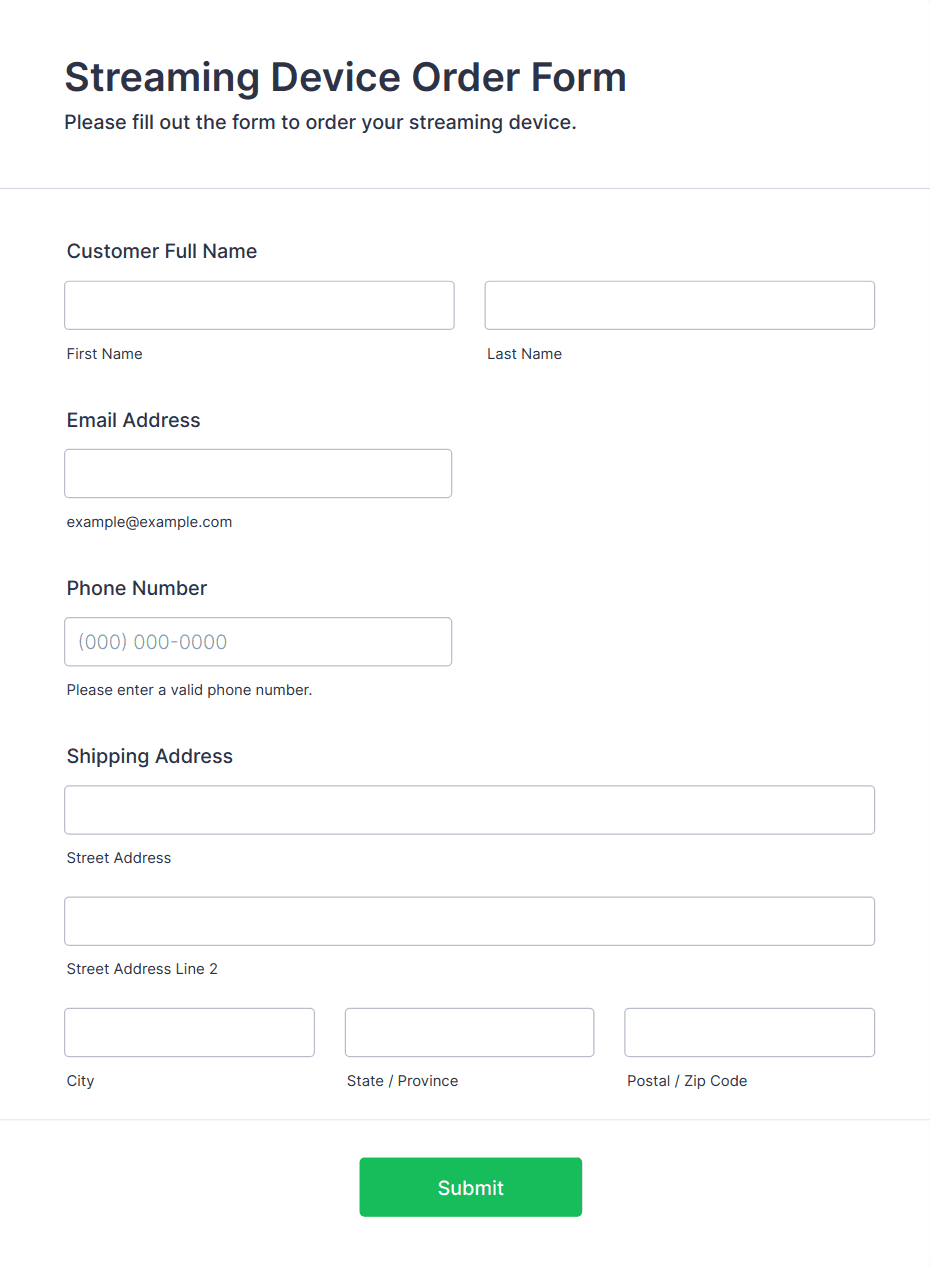The height and width of the screenshot is (1266, 930).
Task: Click the First Name input box
Action: (x=259, y=305)
